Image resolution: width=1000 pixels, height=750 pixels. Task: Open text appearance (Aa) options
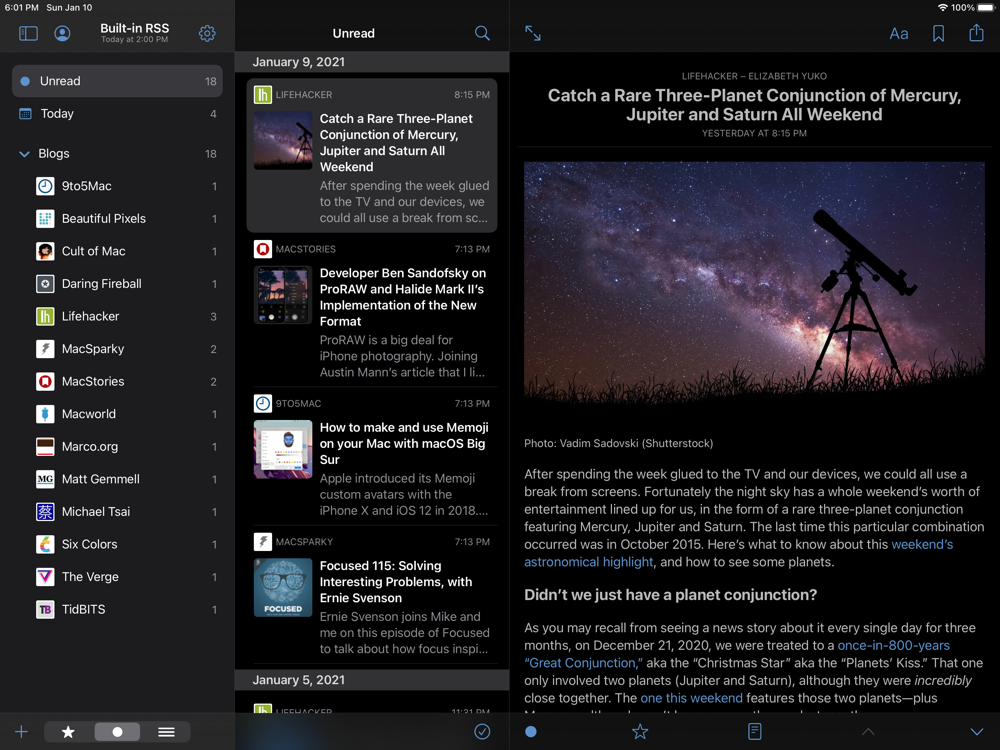point(899,34)
